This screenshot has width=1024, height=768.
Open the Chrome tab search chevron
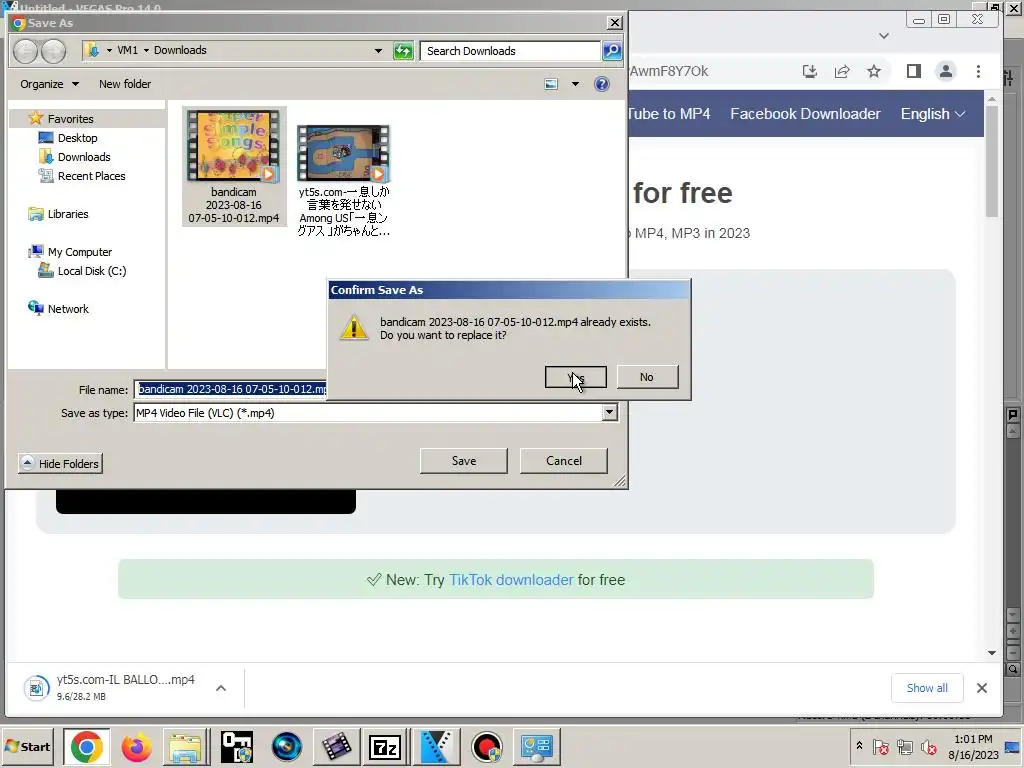[884, 36]
